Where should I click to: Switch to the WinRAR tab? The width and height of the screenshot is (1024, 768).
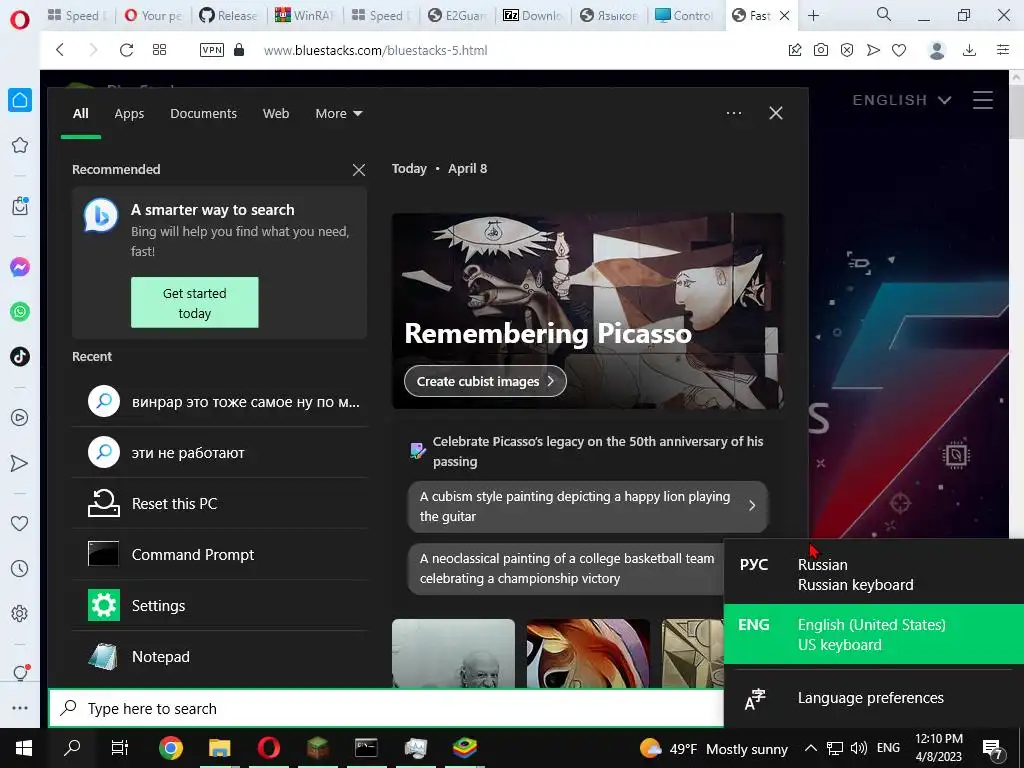[304, 16]
